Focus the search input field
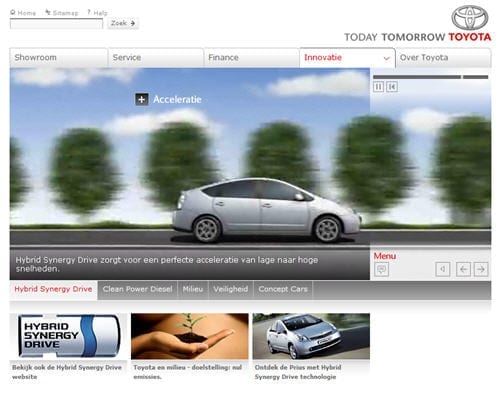 [56, 24]
